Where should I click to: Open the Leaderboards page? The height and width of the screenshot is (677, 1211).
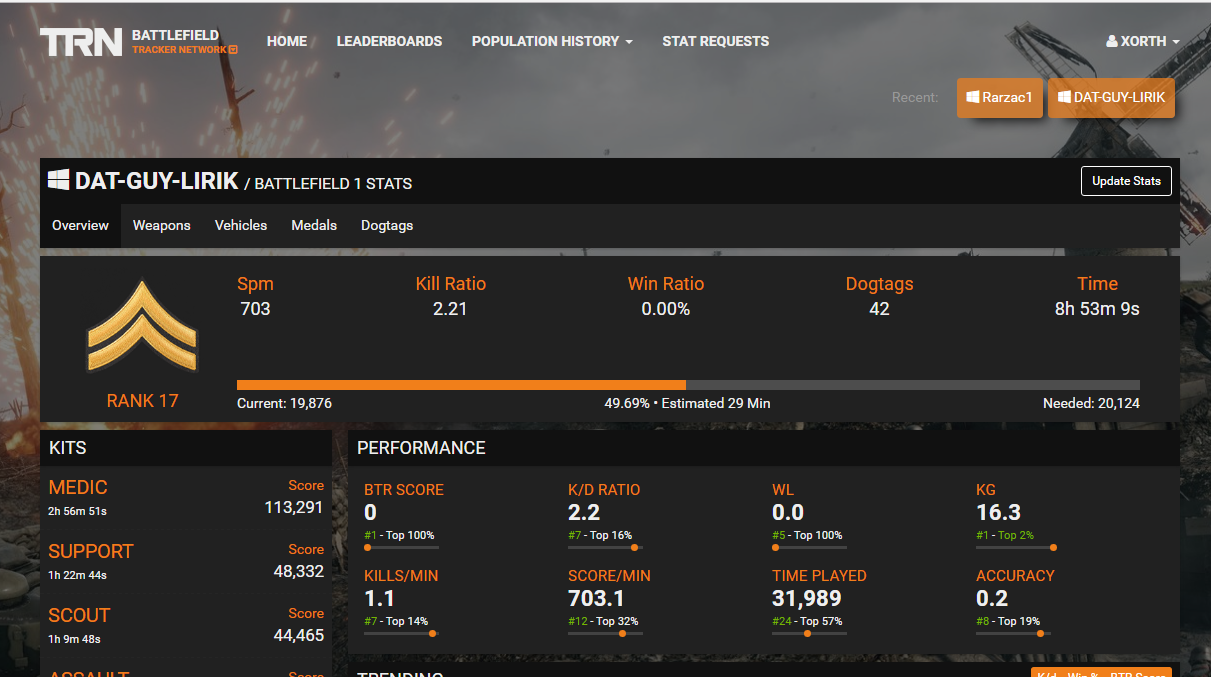click(x=389, y=41)
